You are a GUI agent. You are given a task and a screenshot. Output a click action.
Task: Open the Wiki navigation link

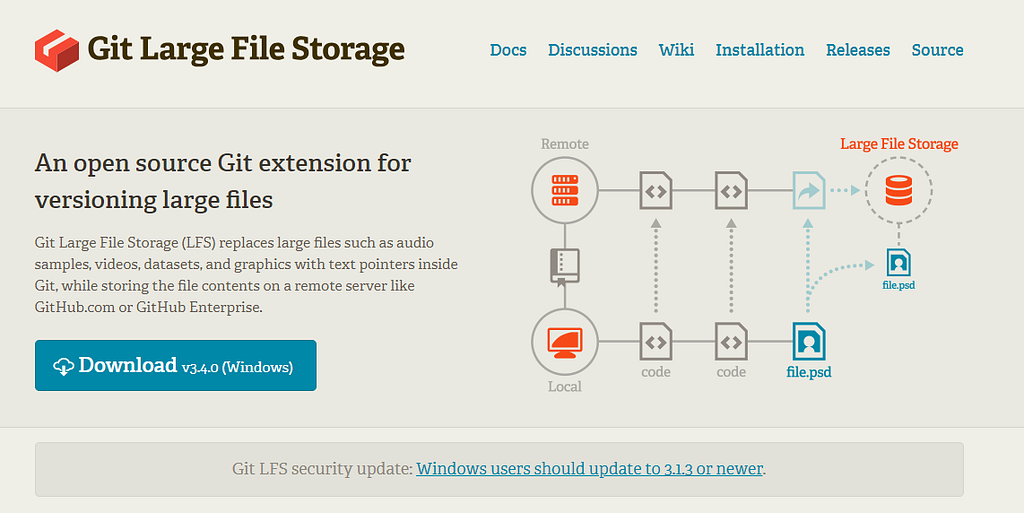point(676,50)
